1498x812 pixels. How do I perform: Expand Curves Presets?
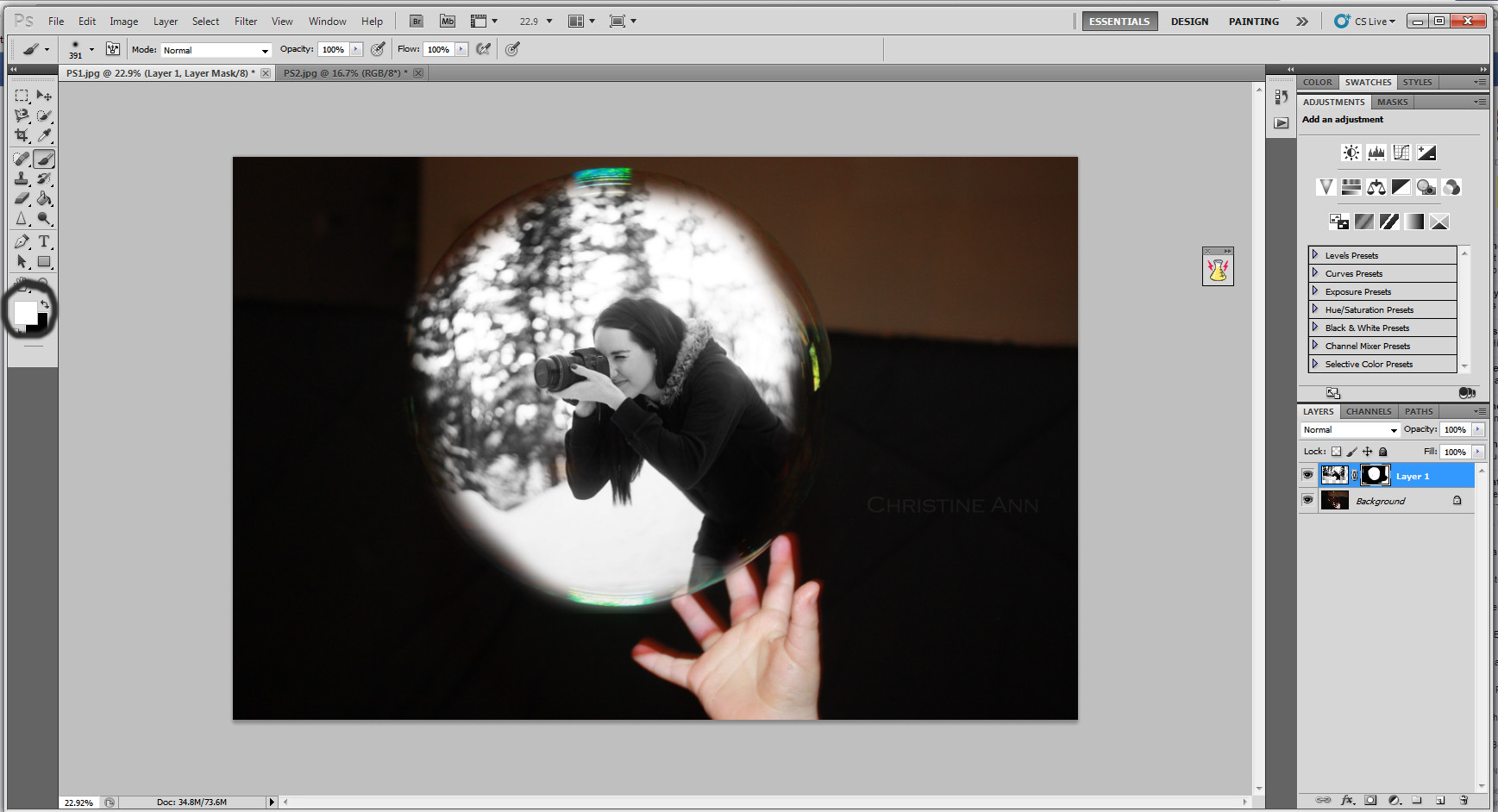coord(1315,273)
